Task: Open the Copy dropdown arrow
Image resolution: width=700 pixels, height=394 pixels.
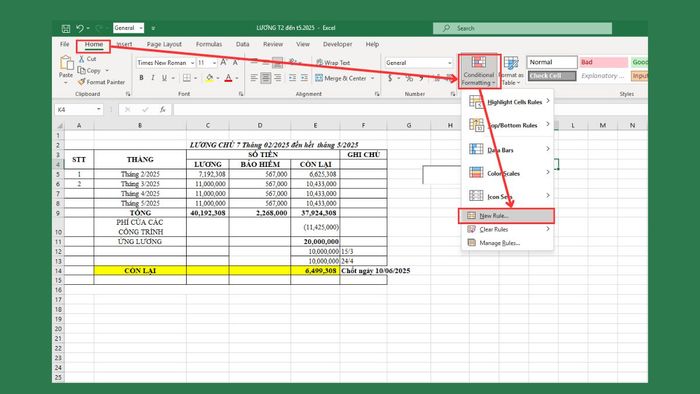Action: pos(107,71)
